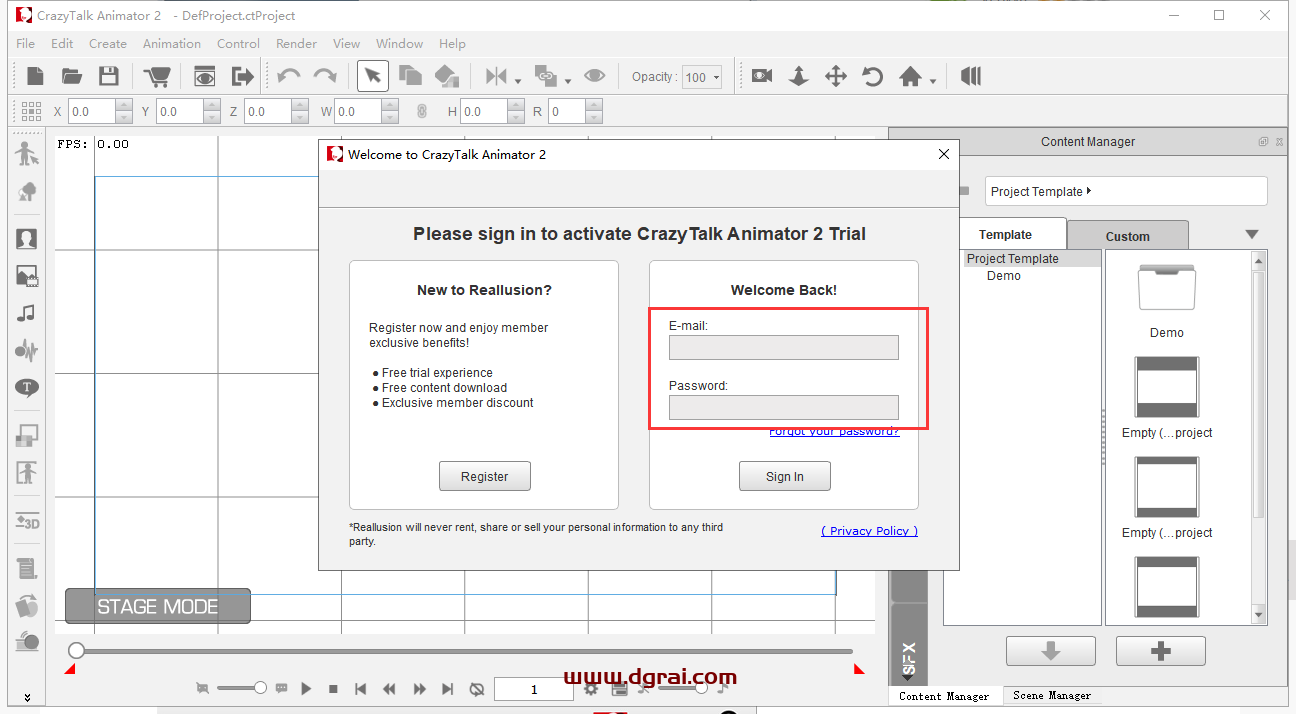Open the Privacy Policy link
The height and width of the screenshot is (714, 1296).
tap(869, 531)
